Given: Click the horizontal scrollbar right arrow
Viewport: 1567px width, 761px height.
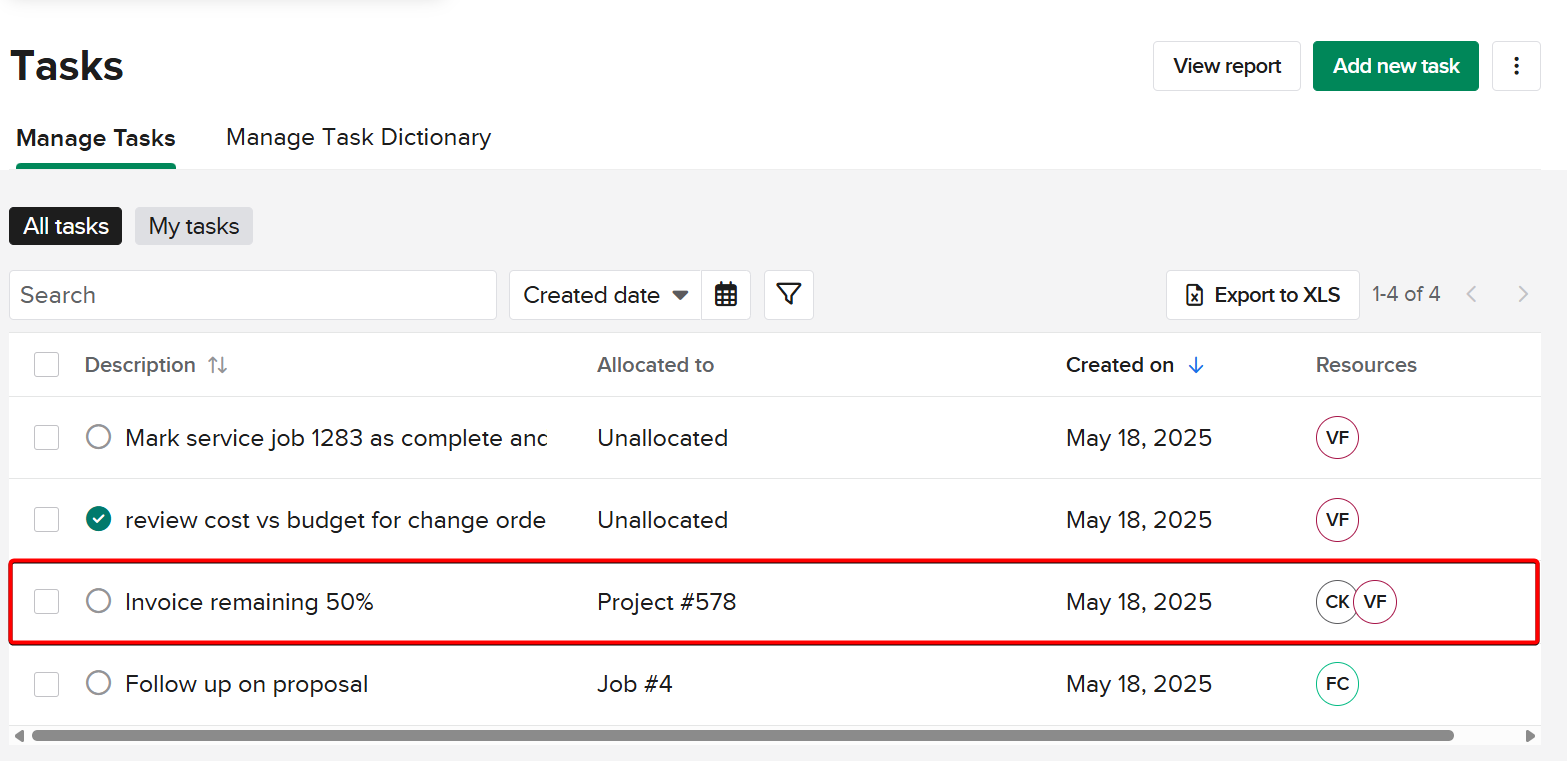Looking at the screenshot, I should [x=1530, y=736].
